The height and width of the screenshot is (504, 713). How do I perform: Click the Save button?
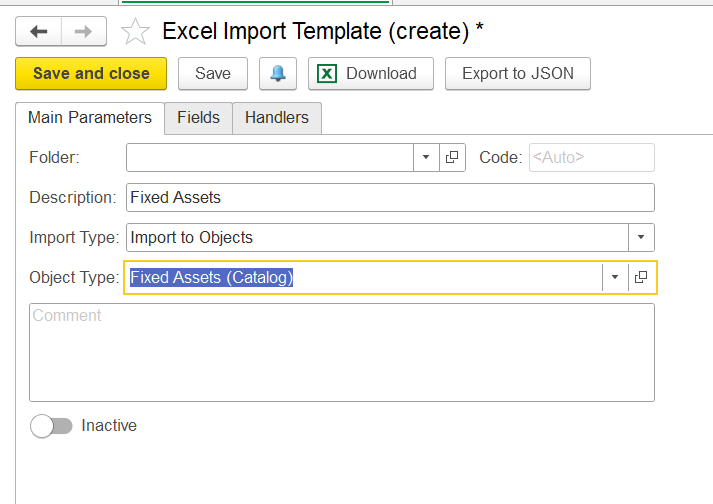pyautogui.click(x=213, y=73)
